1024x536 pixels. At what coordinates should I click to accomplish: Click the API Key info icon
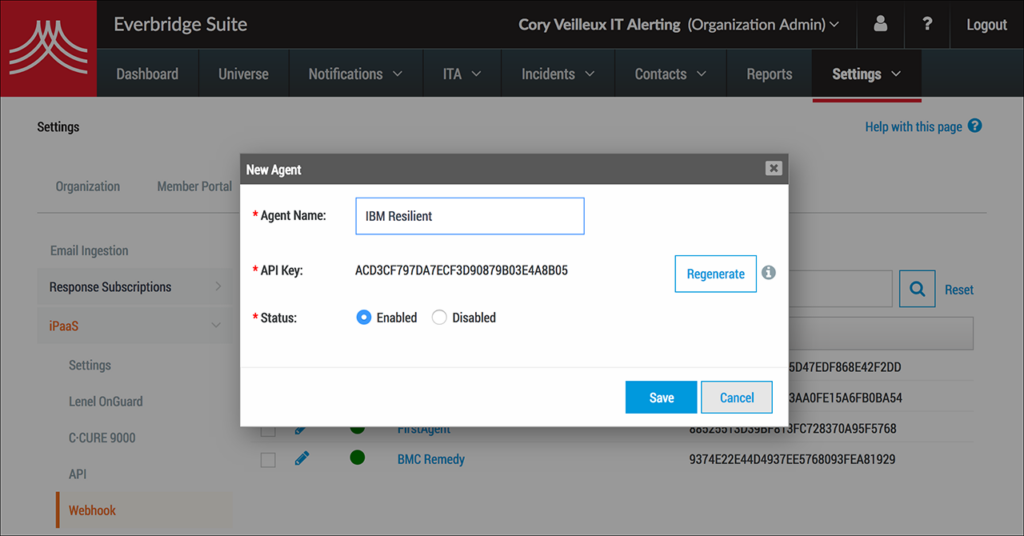[x=769, y=273]
